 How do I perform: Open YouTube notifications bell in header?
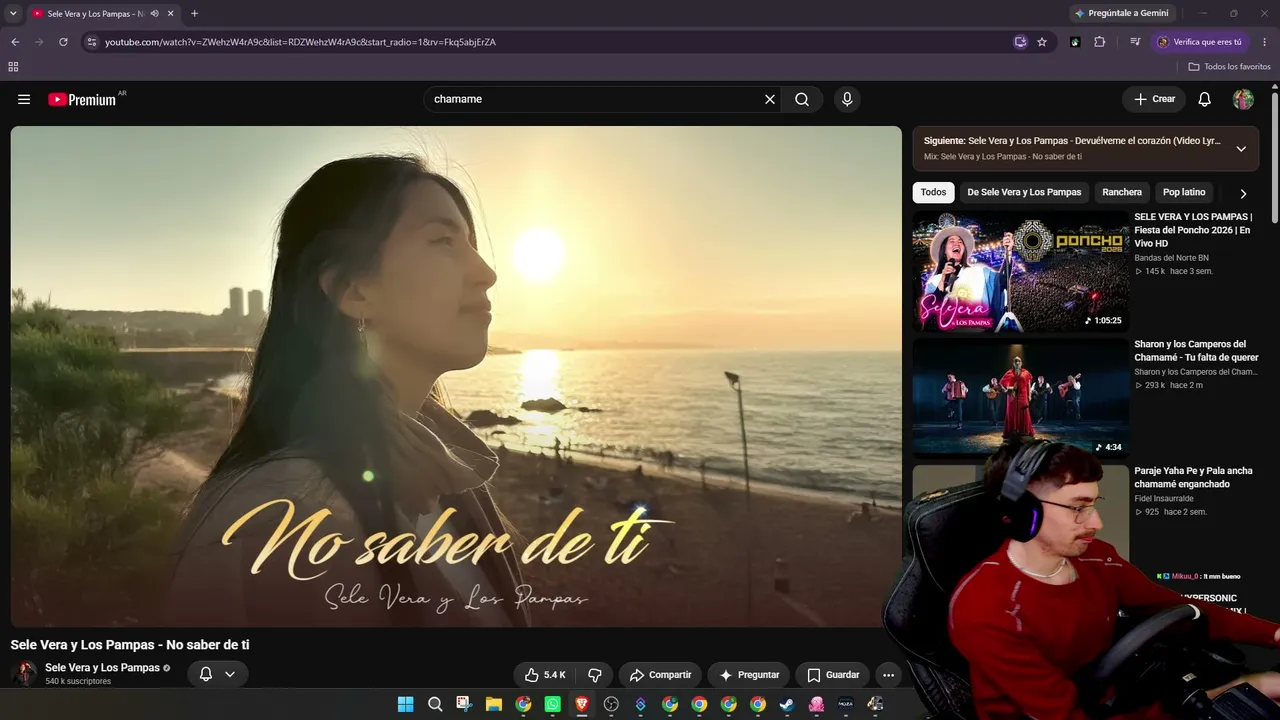tap(1205, 99)
